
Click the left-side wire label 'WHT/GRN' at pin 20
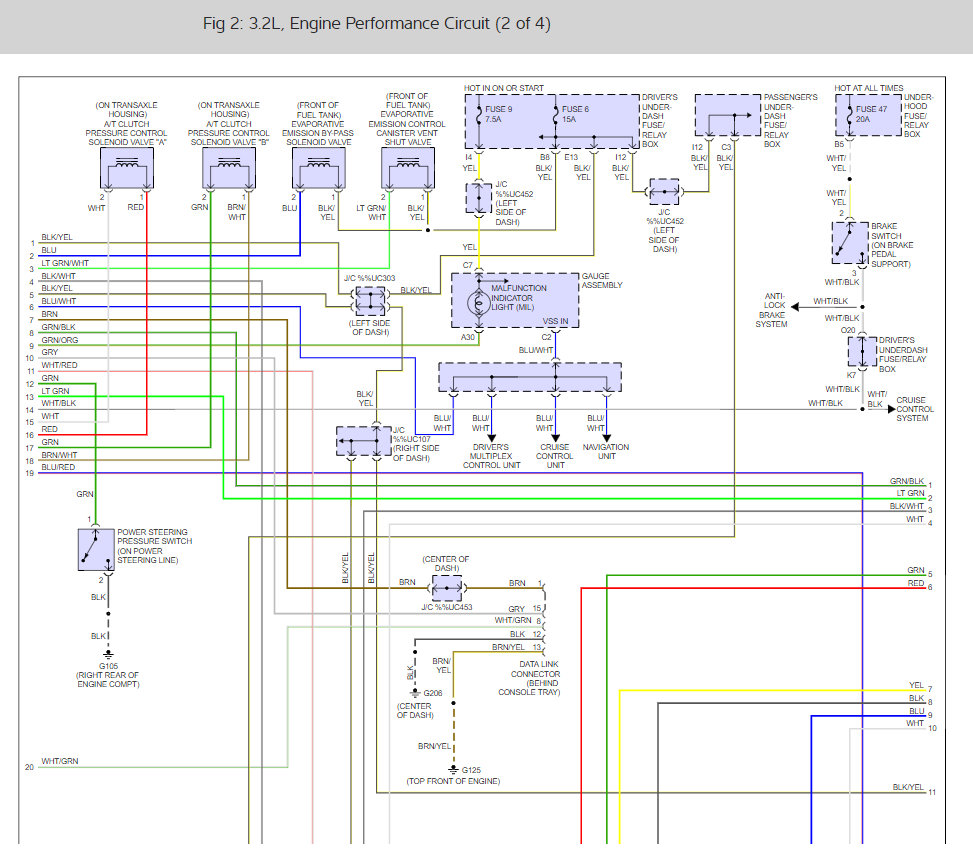tap(60, 761)
